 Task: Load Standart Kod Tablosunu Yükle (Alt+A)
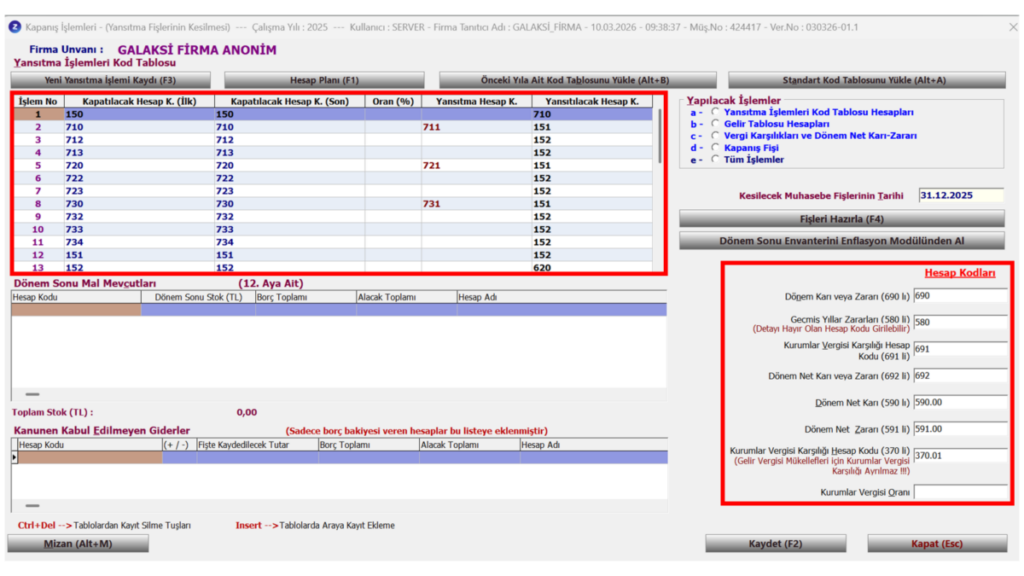click(867, 80)
